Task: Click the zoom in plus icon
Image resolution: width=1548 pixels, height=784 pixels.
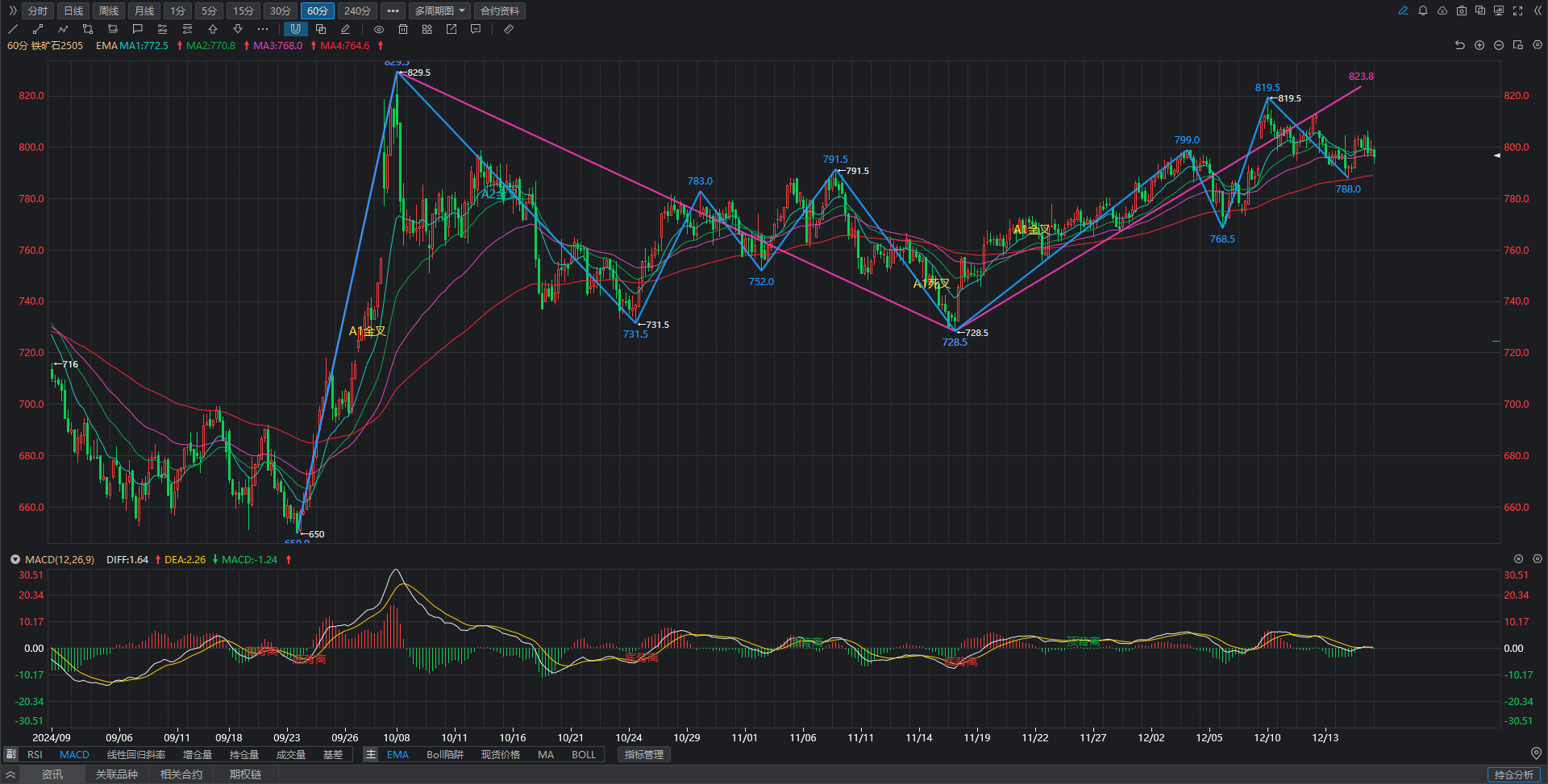Action: tap(1479, 45)
